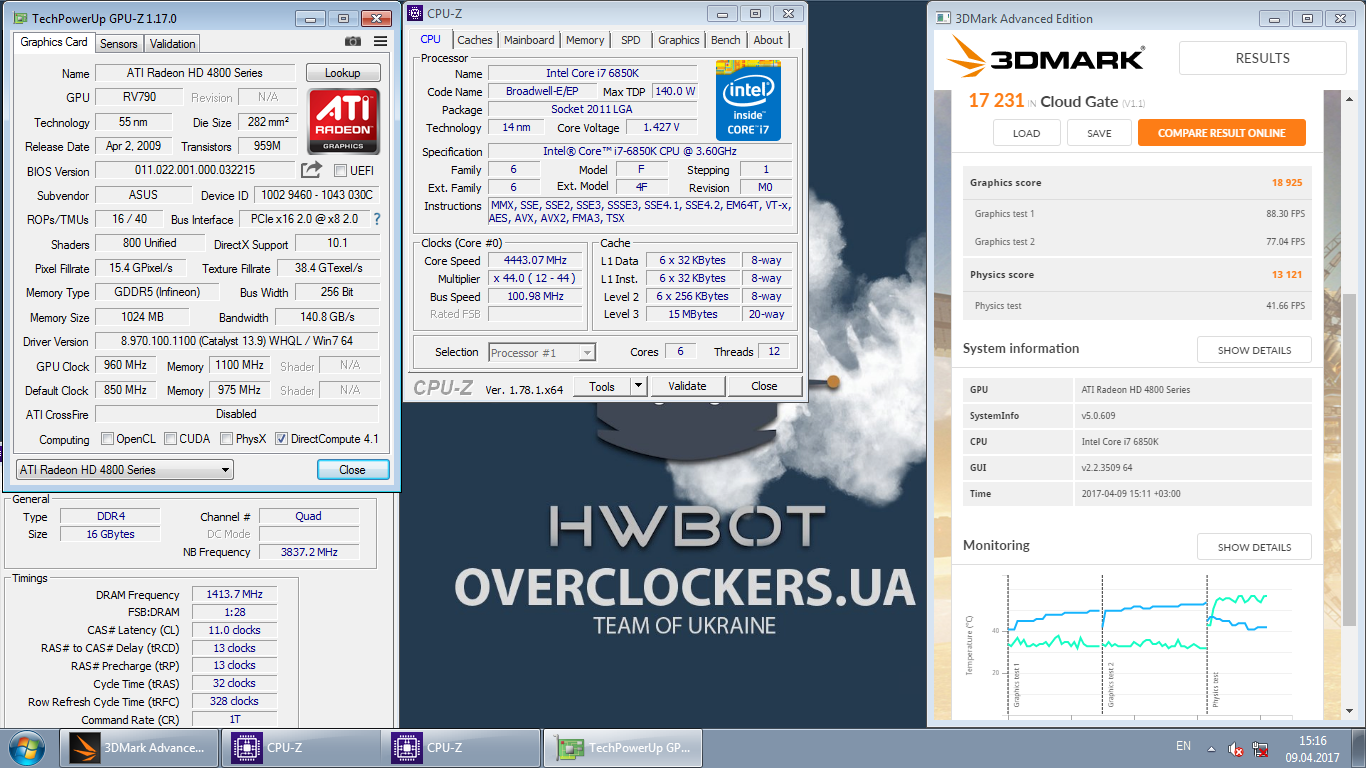Open the Bench tab in CPU-Z

tap(726, 40)
